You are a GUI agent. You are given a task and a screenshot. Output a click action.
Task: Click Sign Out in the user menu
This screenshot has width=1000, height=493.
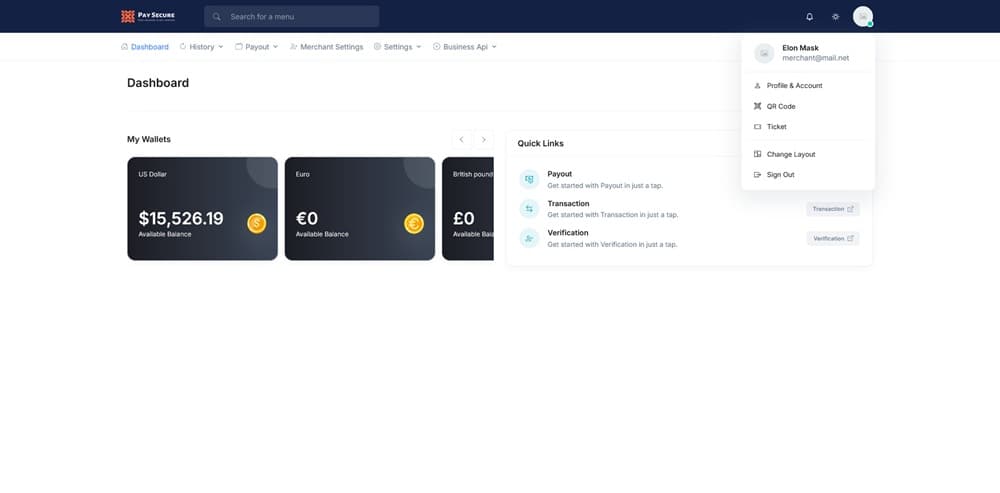pos(780,175)
